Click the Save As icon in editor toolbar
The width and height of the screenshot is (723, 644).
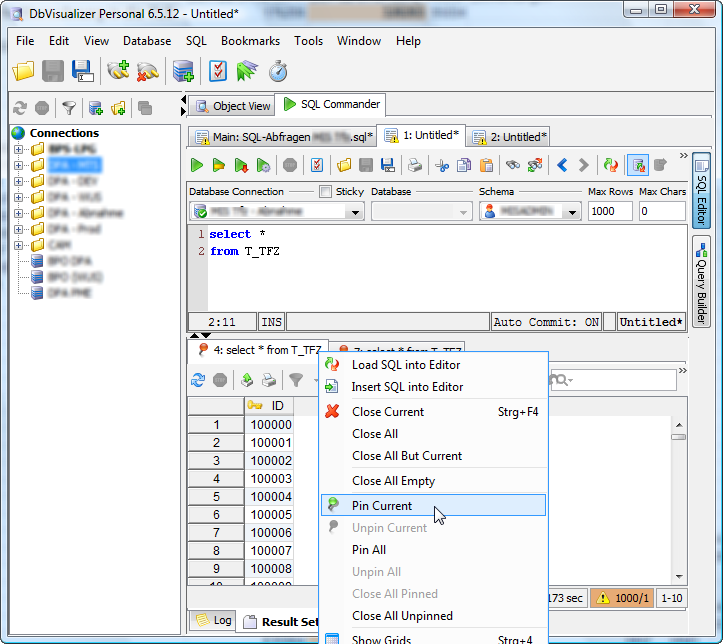point(388,165)
